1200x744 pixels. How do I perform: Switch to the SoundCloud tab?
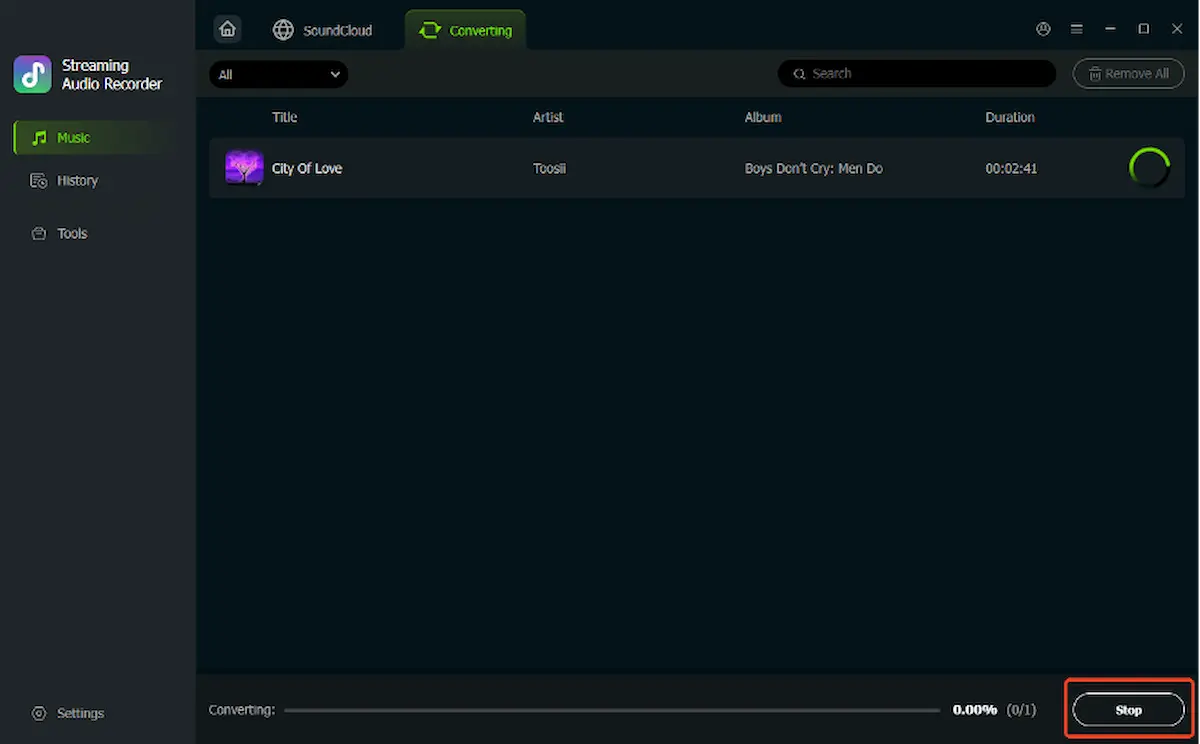(322, 30)
